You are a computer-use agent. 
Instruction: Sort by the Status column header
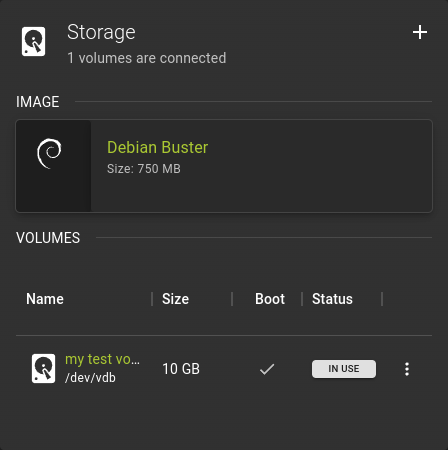[332, 299]
